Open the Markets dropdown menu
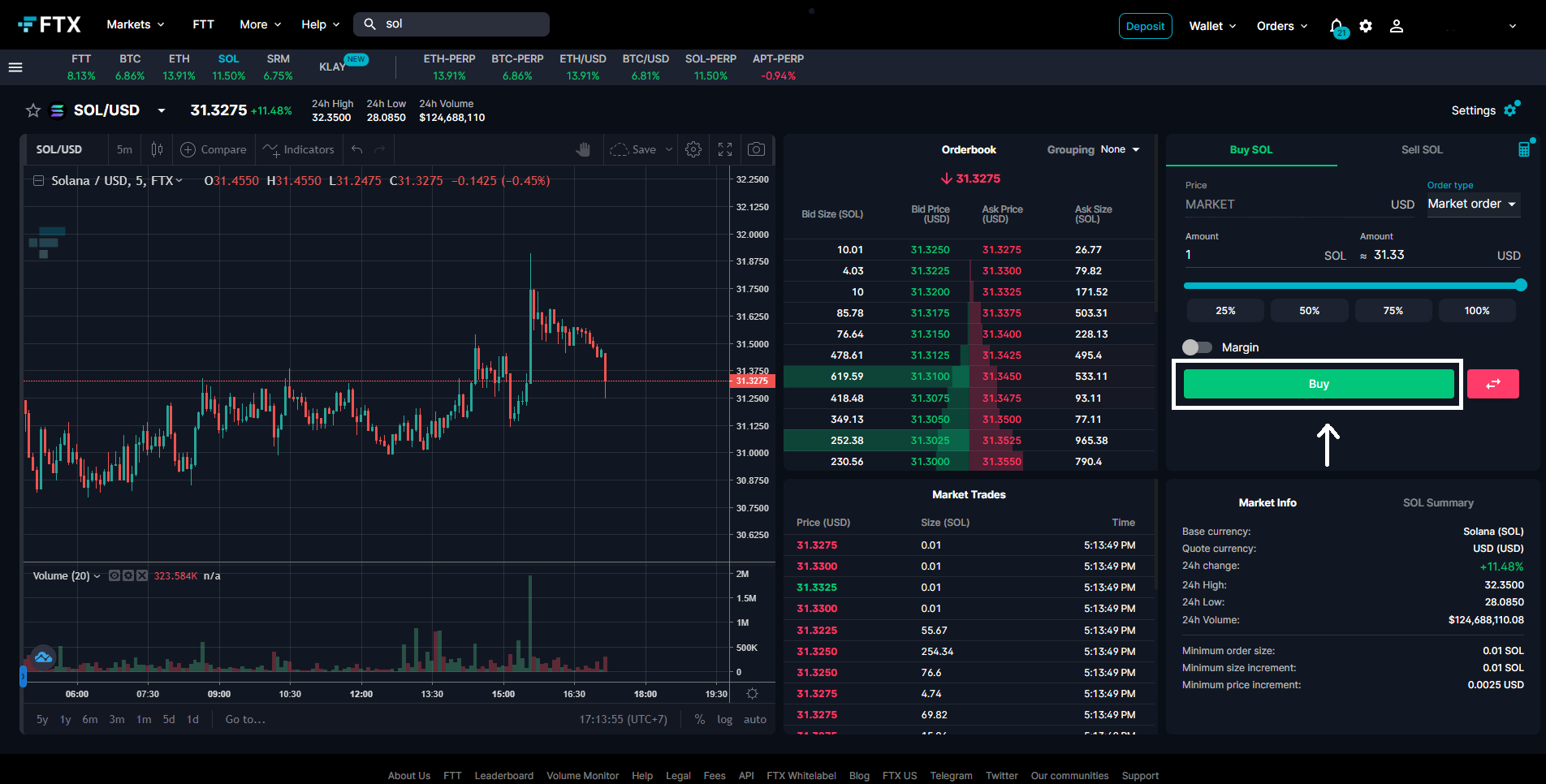 coord(136,24)
